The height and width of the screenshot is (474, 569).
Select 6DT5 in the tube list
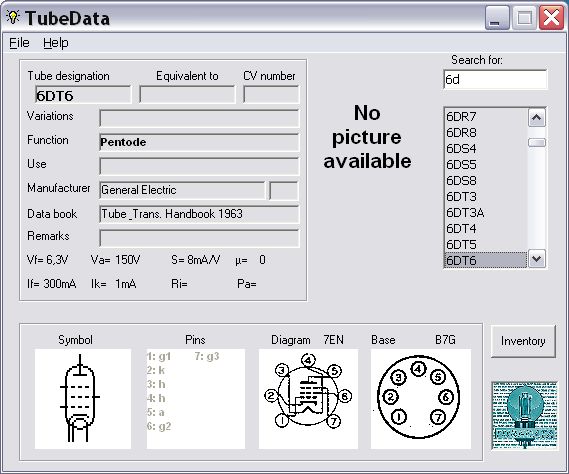click(x=486, y=245)
